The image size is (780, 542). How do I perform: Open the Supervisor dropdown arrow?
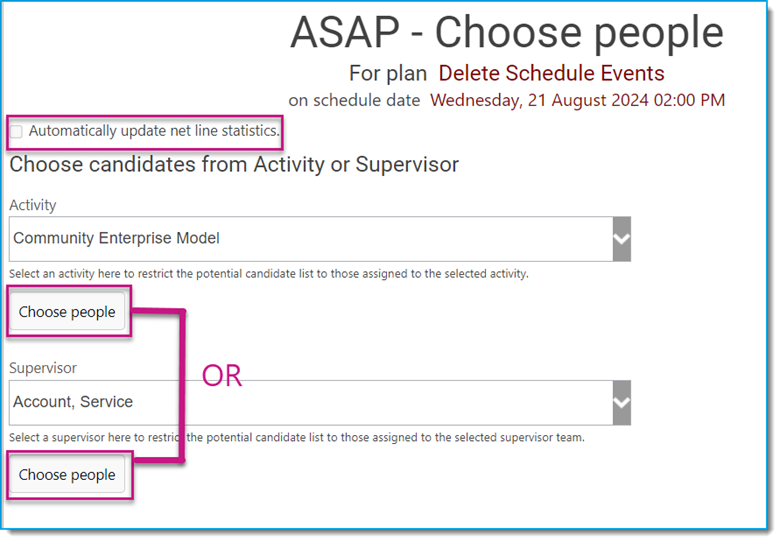coord(622,403)
